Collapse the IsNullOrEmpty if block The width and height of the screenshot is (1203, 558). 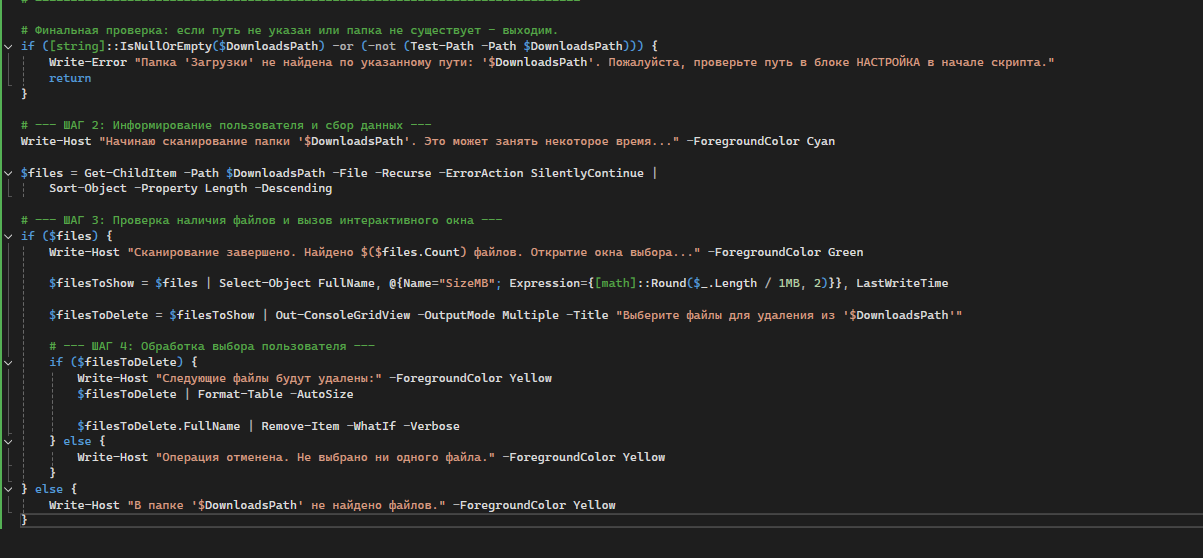tap(8, 47)
